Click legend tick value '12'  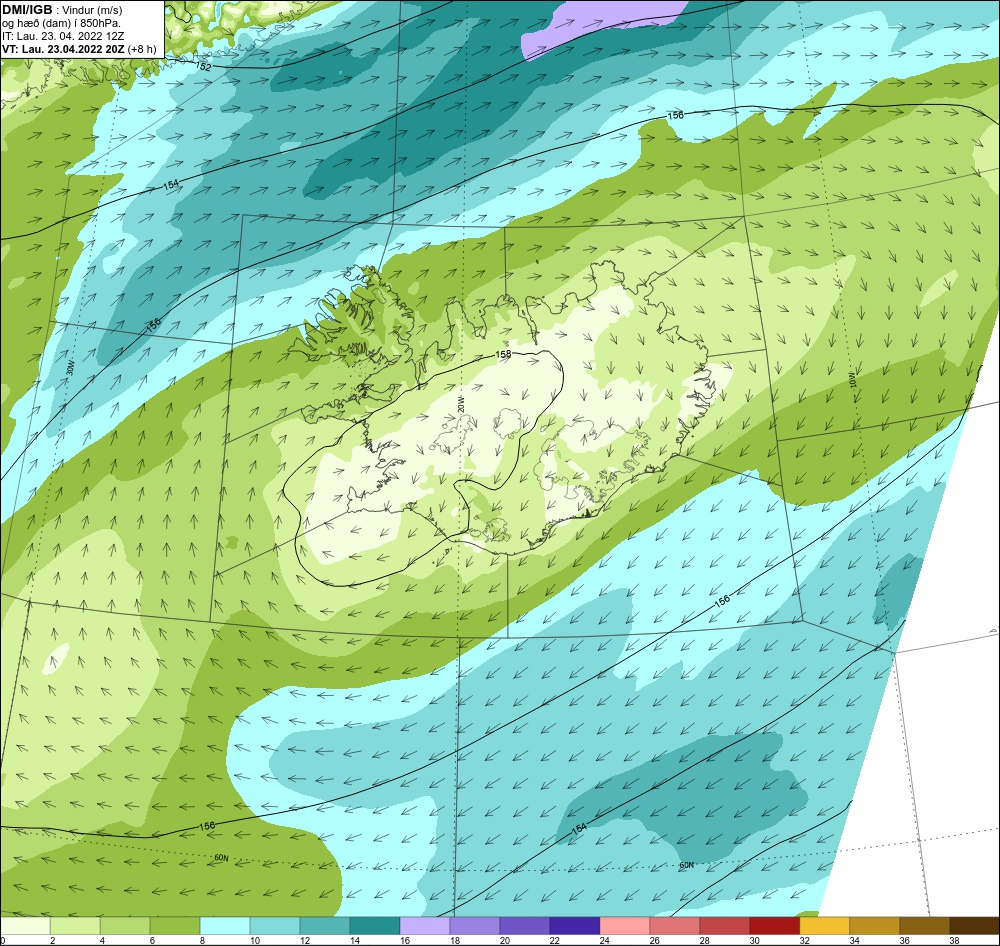[305, 940]
